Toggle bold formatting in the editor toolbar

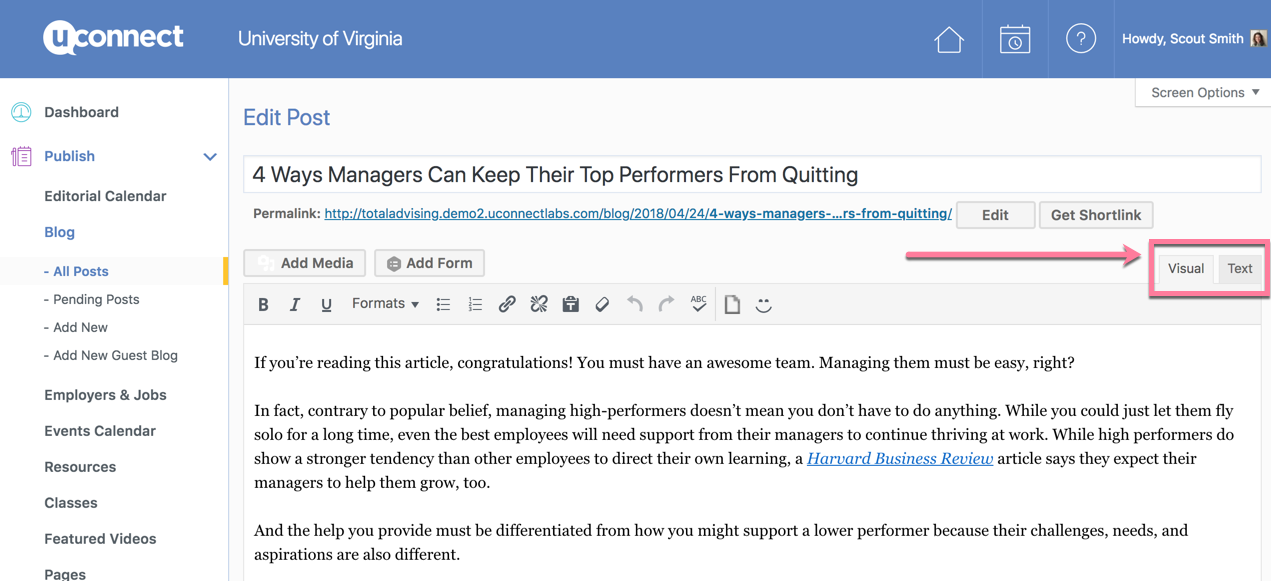click(x=263, y=305)
